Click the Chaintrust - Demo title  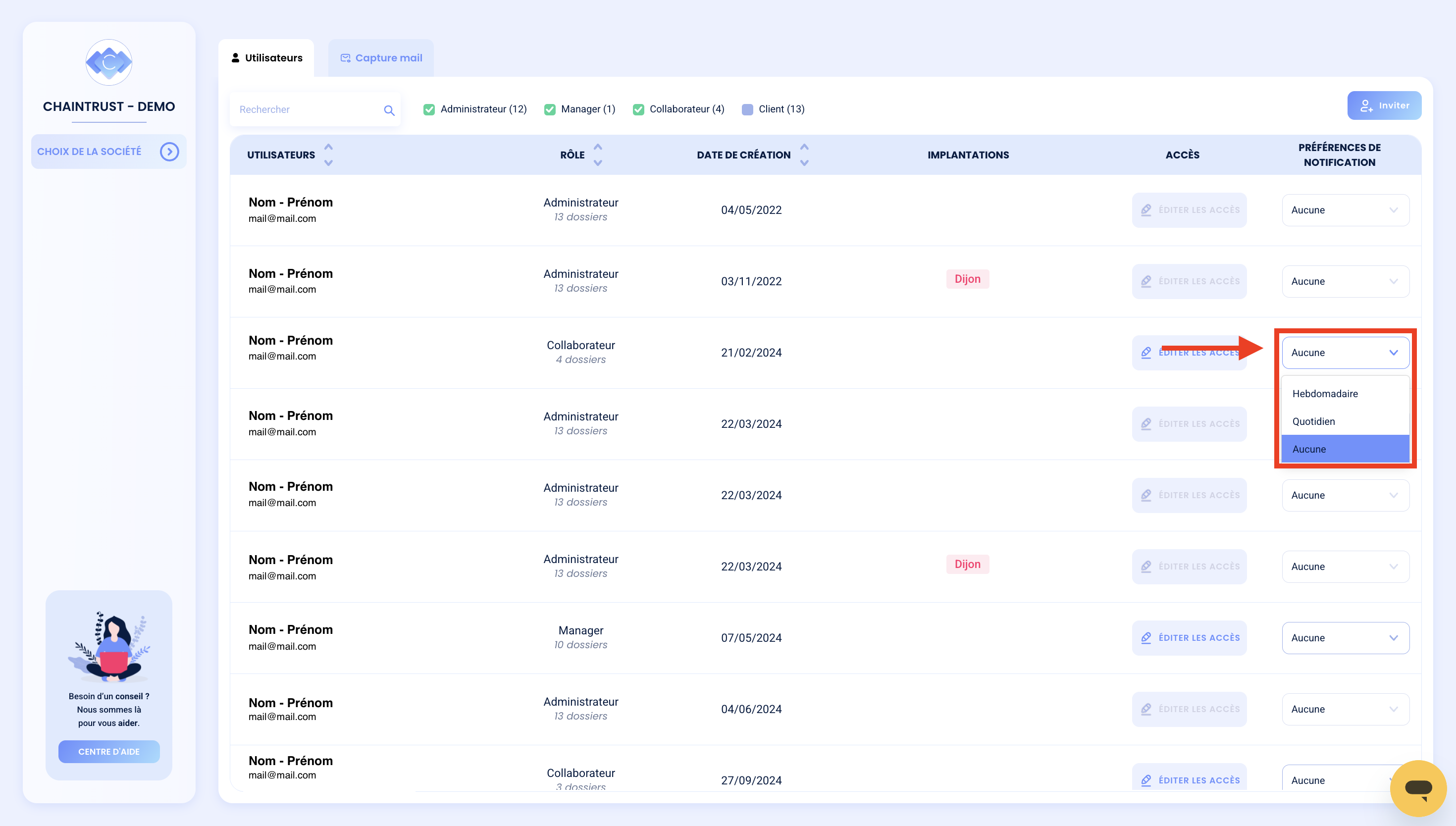(109, 106)
